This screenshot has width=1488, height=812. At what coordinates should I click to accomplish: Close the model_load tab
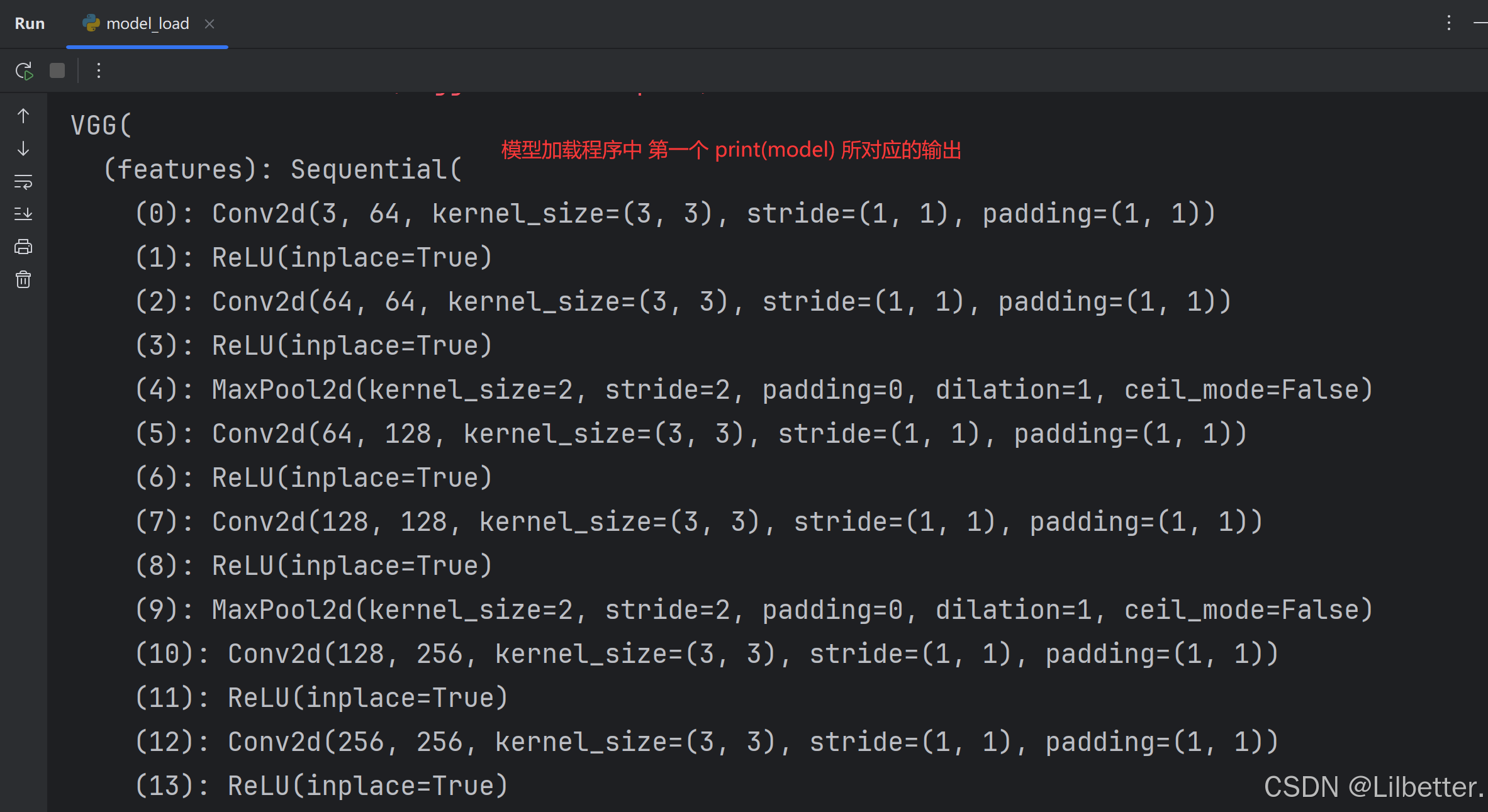(x=210, y=24)
